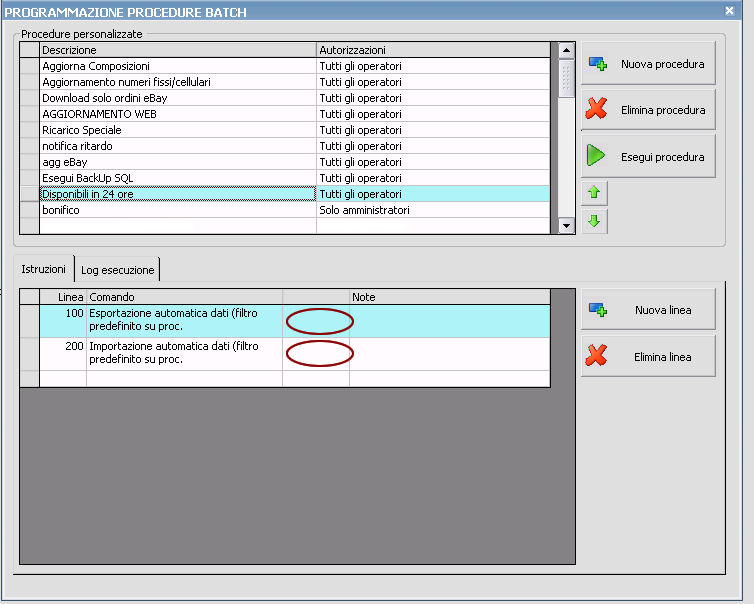Image resolution: width=754 pixels, height=604 pixels.
Task: Click the Descrizione column header
Action: [x=177, y=50]
